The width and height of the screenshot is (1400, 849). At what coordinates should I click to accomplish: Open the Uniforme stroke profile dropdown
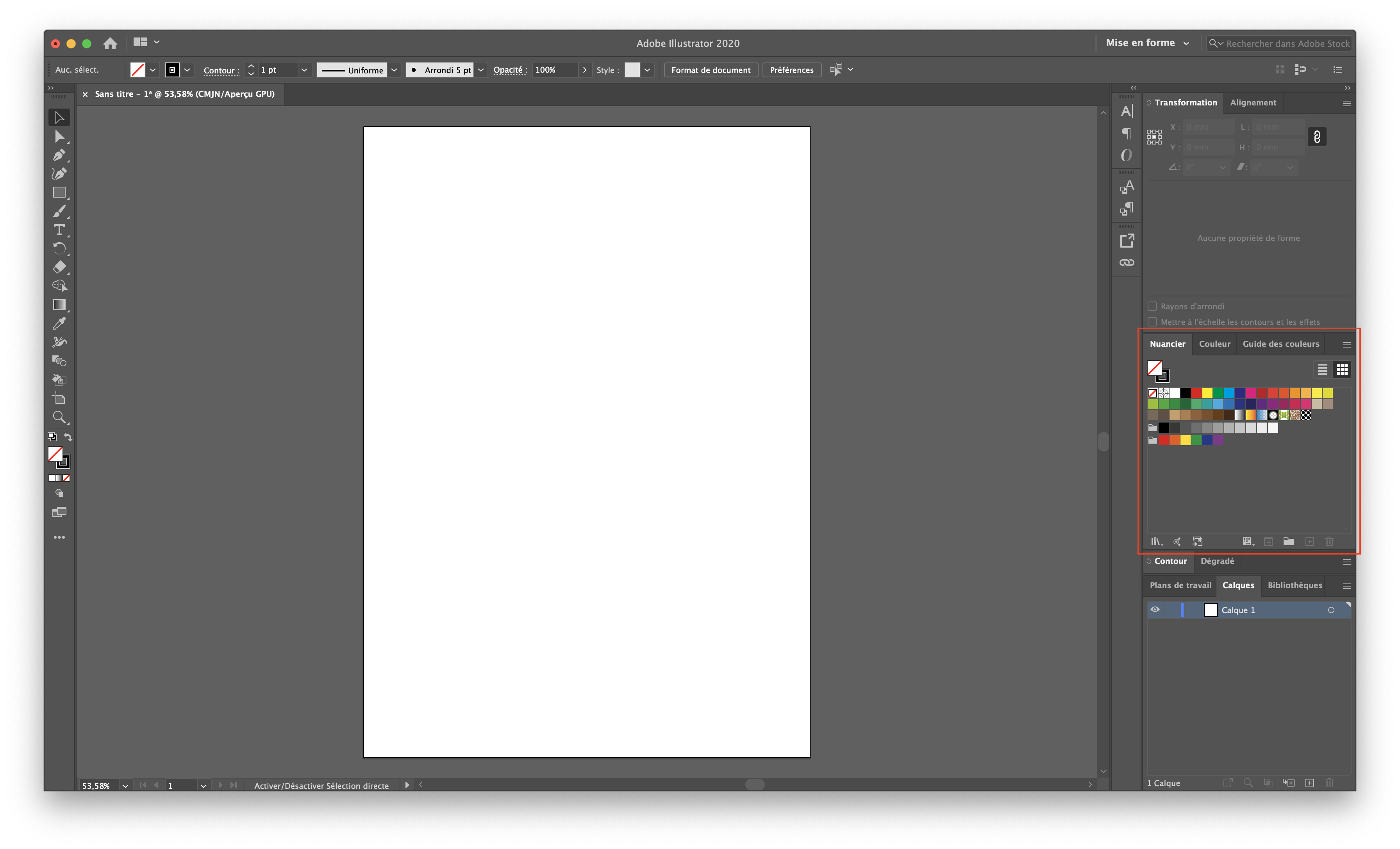point(394,70)
